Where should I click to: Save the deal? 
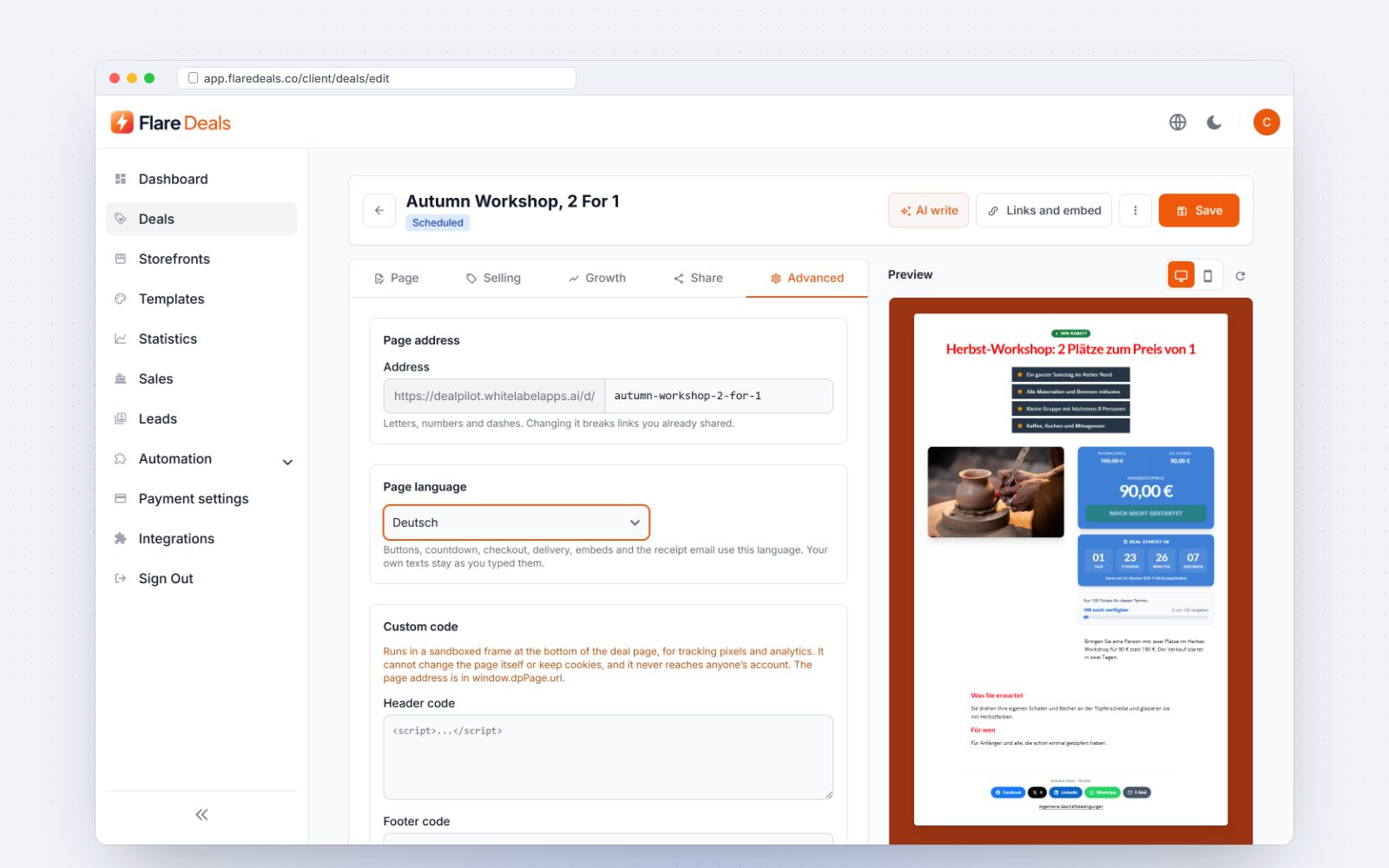tap(1199, 210)
